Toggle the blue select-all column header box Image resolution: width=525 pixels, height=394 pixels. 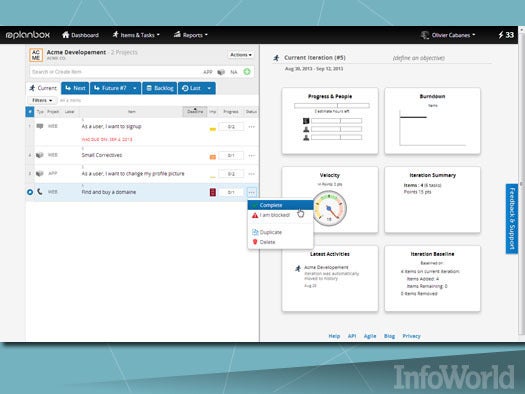coord(30,111)
